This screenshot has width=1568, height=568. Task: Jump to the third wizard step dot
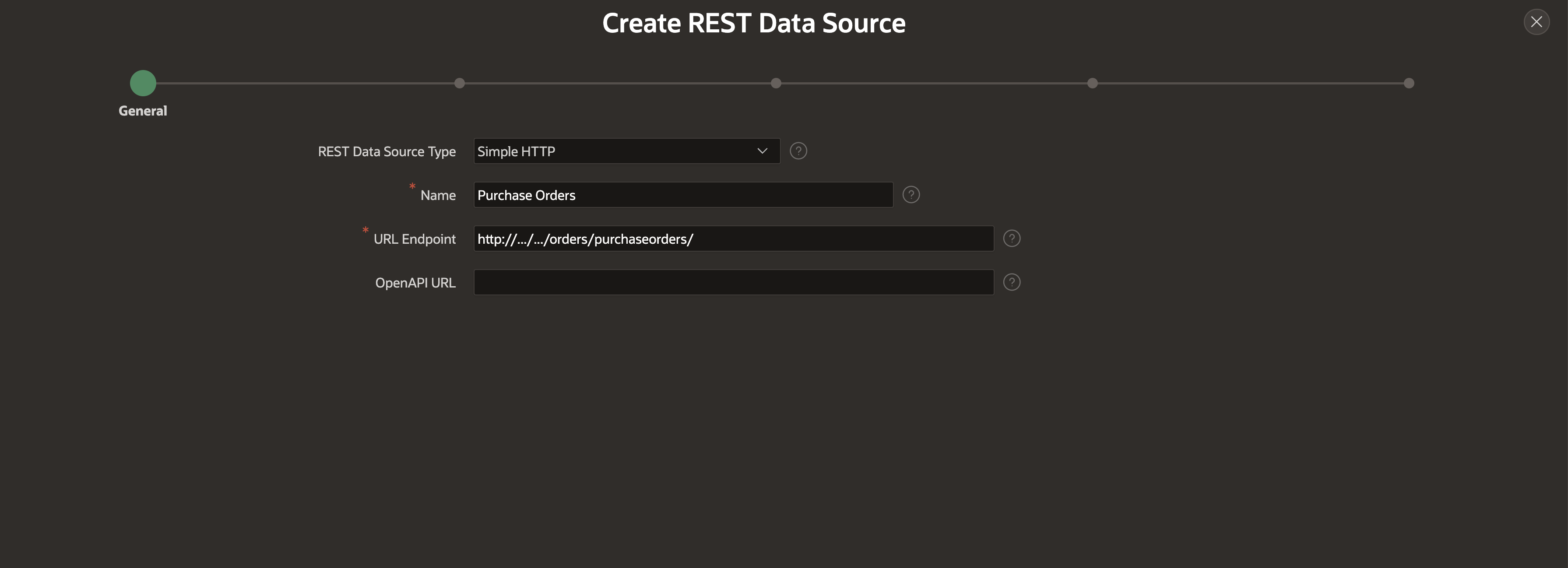(x=776, y=84)
